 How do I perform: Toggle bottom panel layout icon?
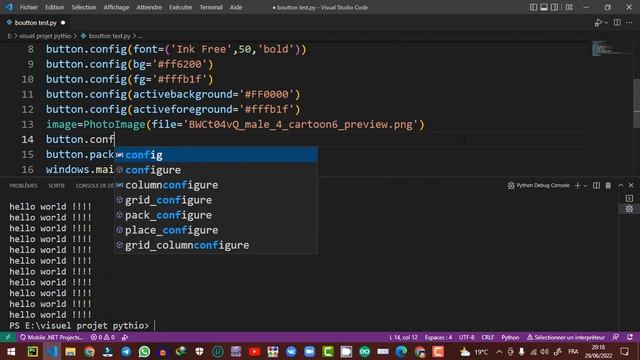(544, 7)
